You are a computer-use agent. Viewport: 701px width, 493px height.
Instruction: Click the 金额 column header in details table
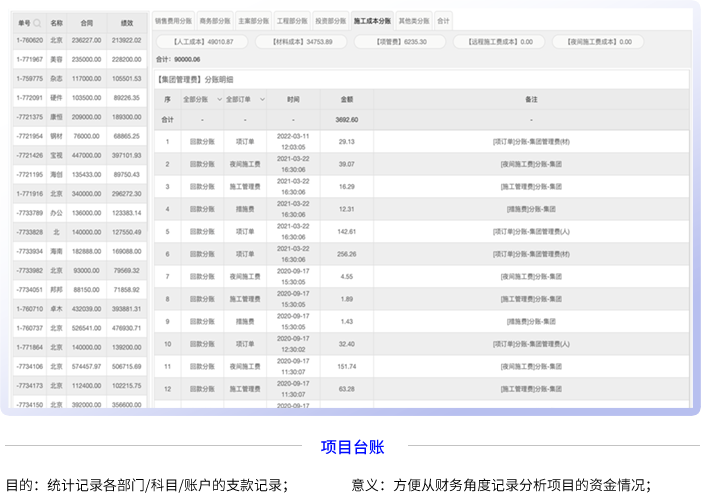click(346, 100)
